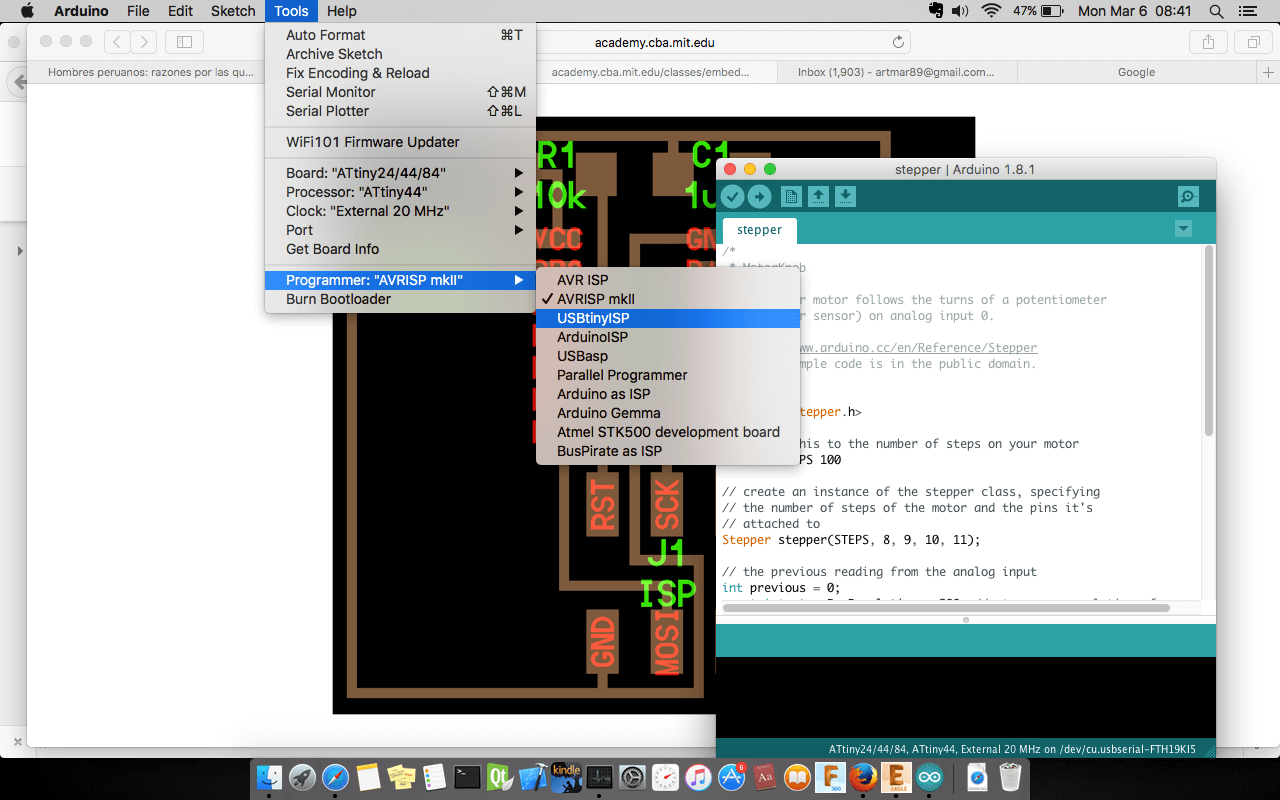The height and width of the screenshot is (800, 1280).
Task: Click the Safari share icon
Action: click(x=1208, y=42)
